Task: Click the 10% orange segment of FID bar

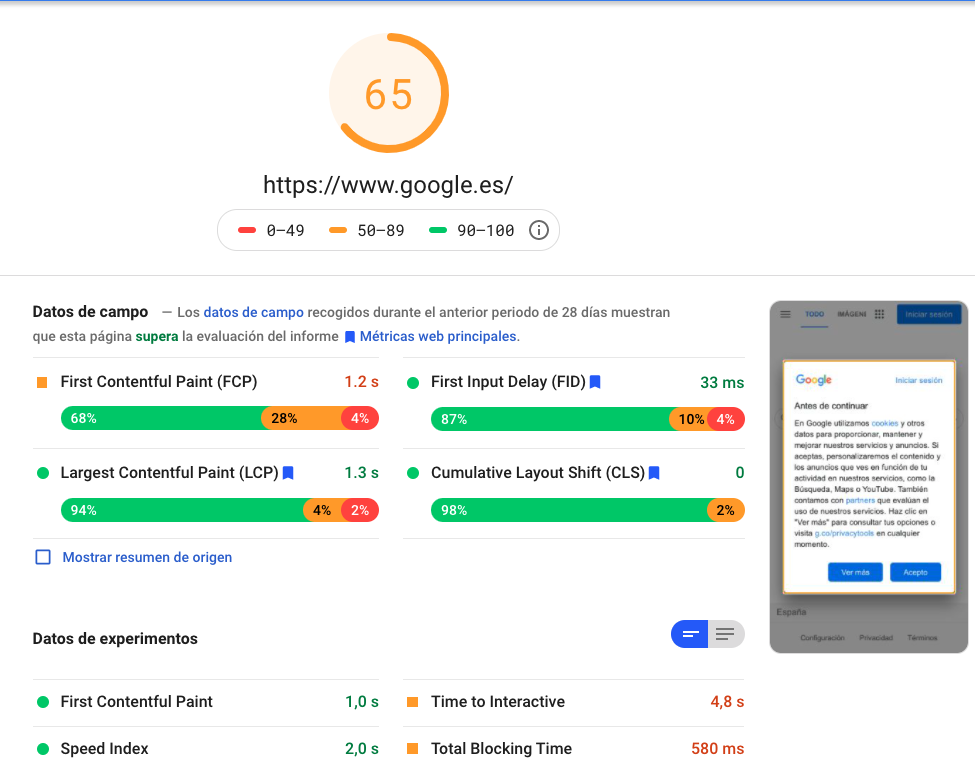Action: tap(688, 420)
